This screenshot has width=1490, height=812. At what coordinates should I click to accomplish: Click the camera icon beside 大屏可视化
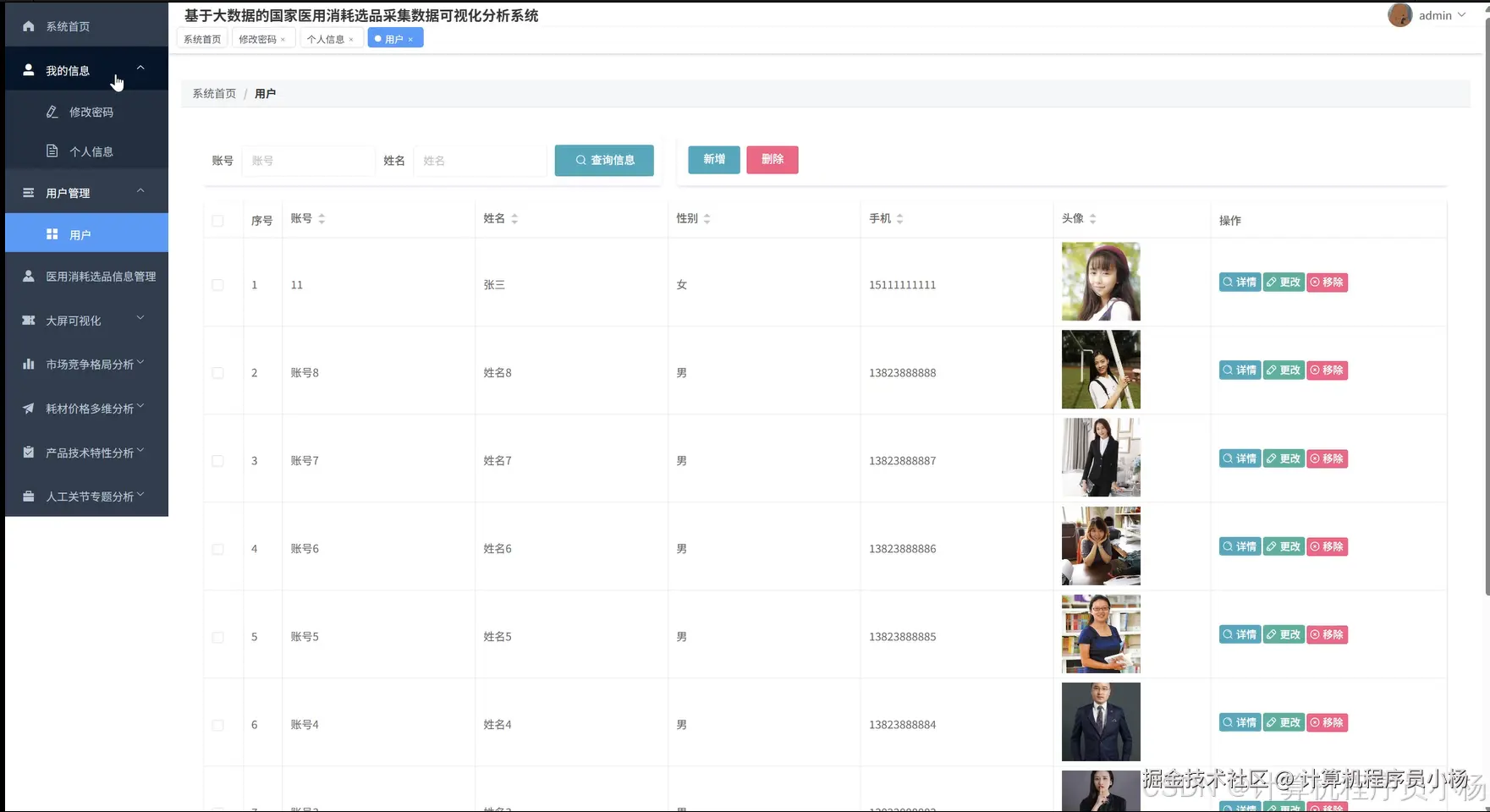click(x=28, y=321)
